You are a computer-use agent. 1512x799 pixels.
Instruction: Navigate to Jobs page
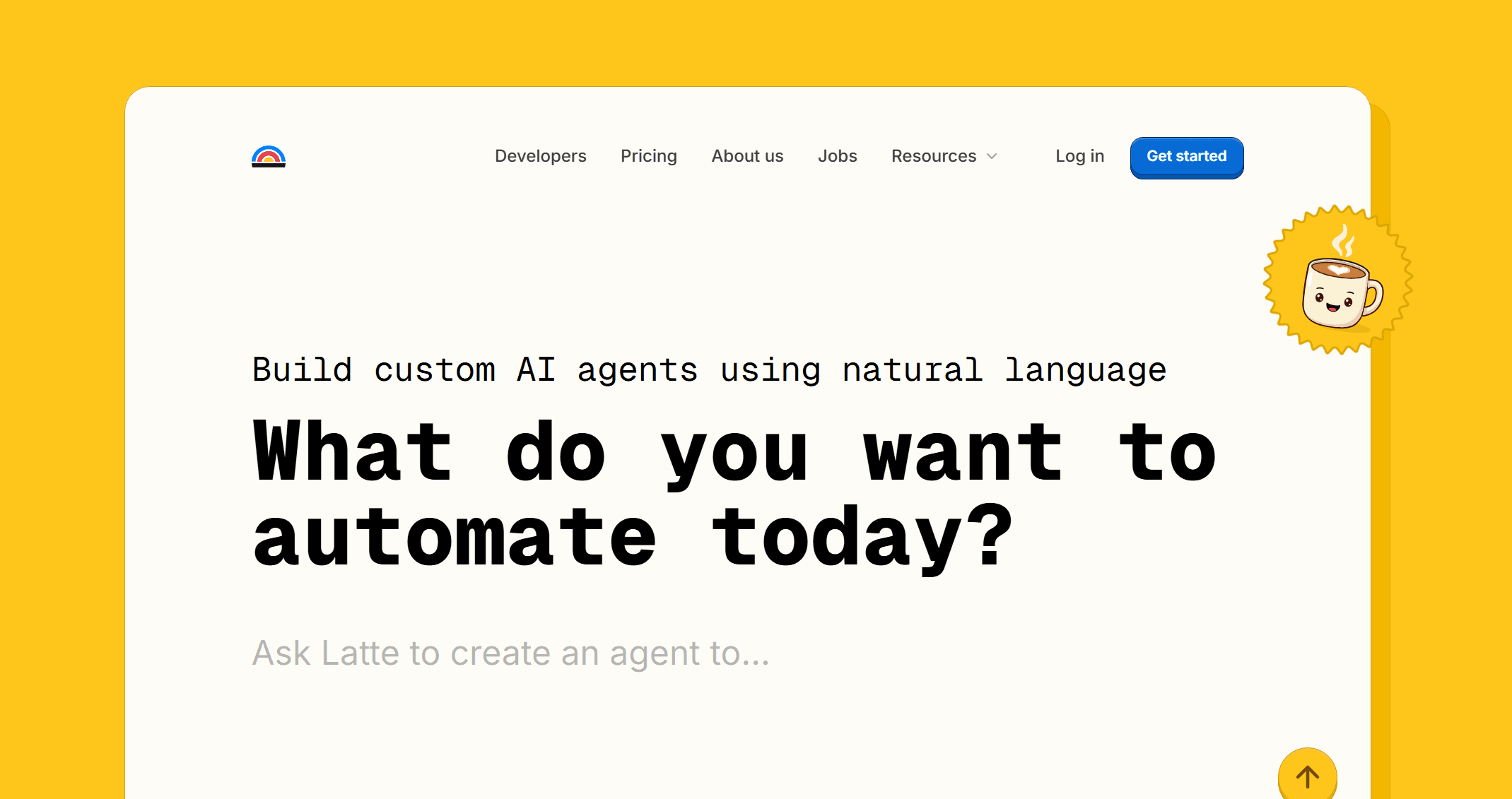point(837,156)
